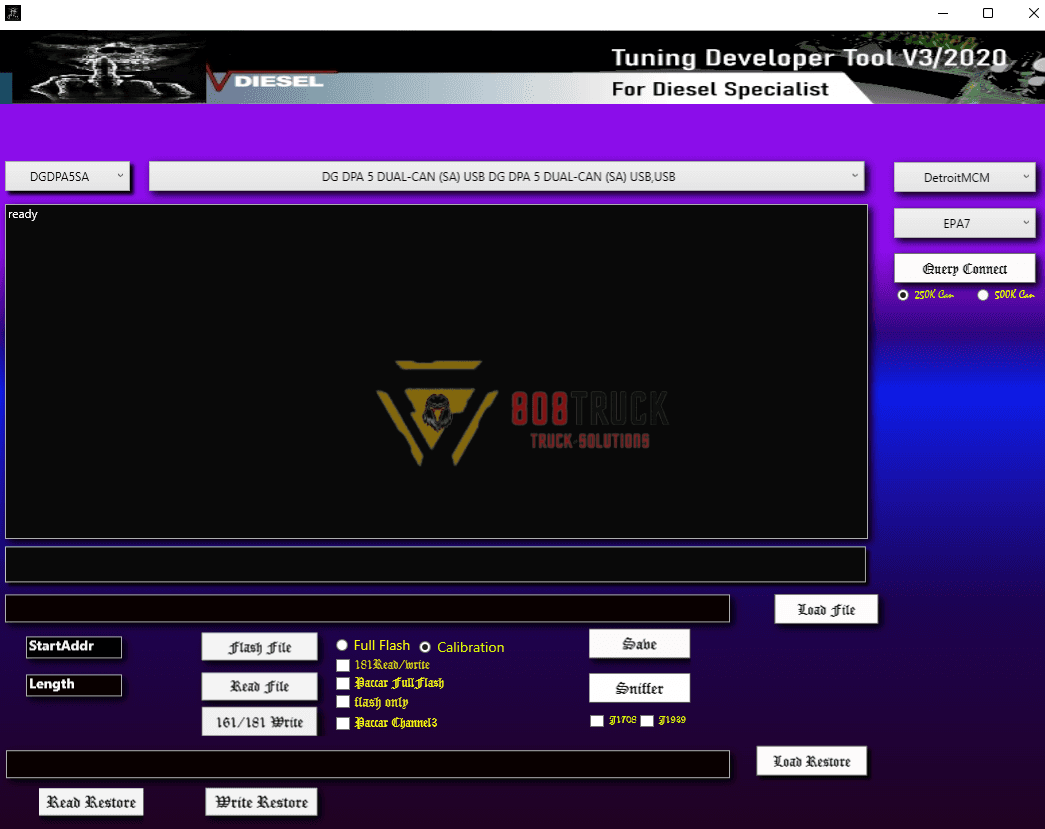1045x829 pixels.
Task: Select the Full Flash radio button
Action: (x=343, y=646)
